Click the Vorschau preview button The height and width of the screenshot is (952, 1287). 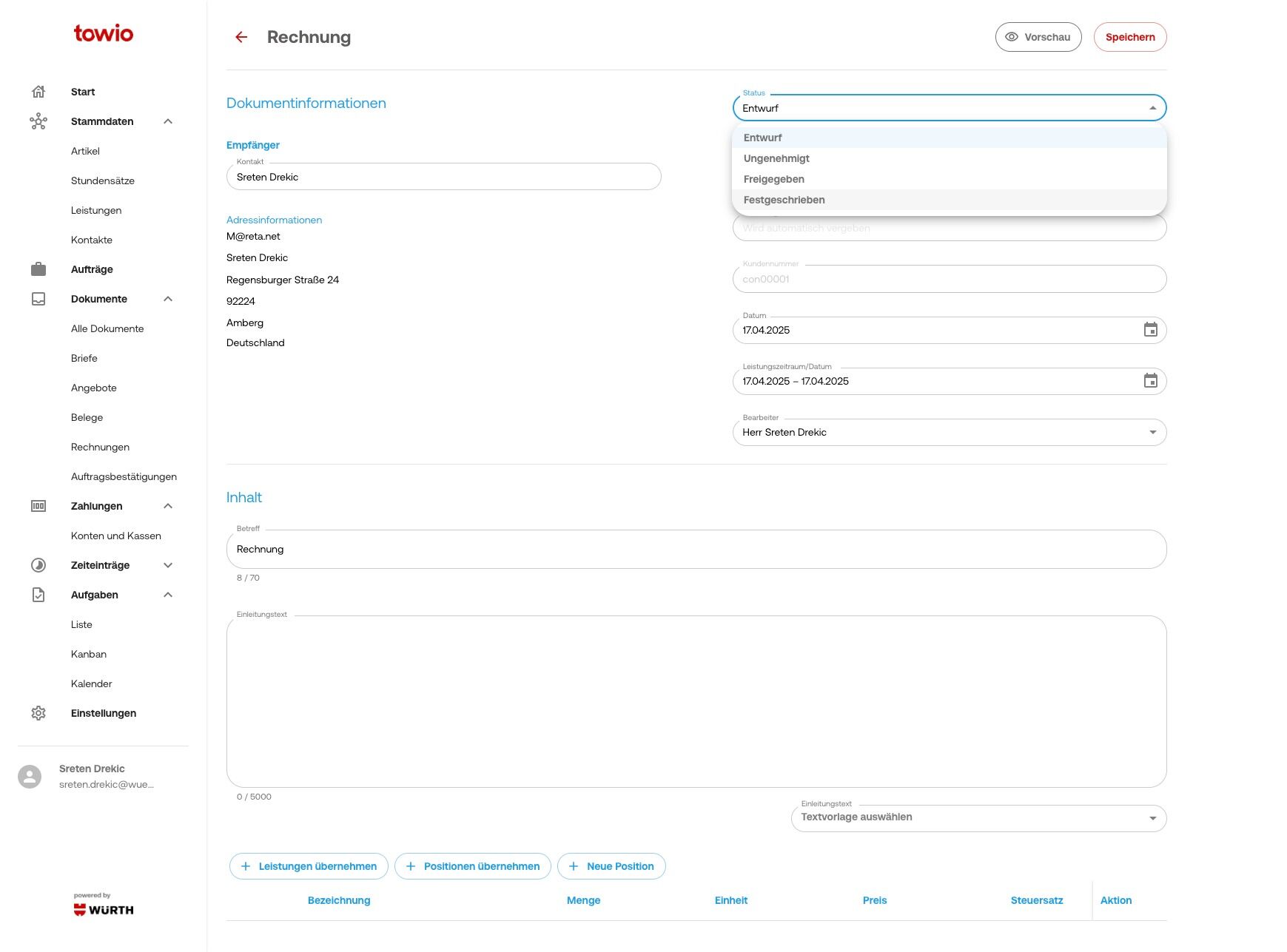(1038, 37)
